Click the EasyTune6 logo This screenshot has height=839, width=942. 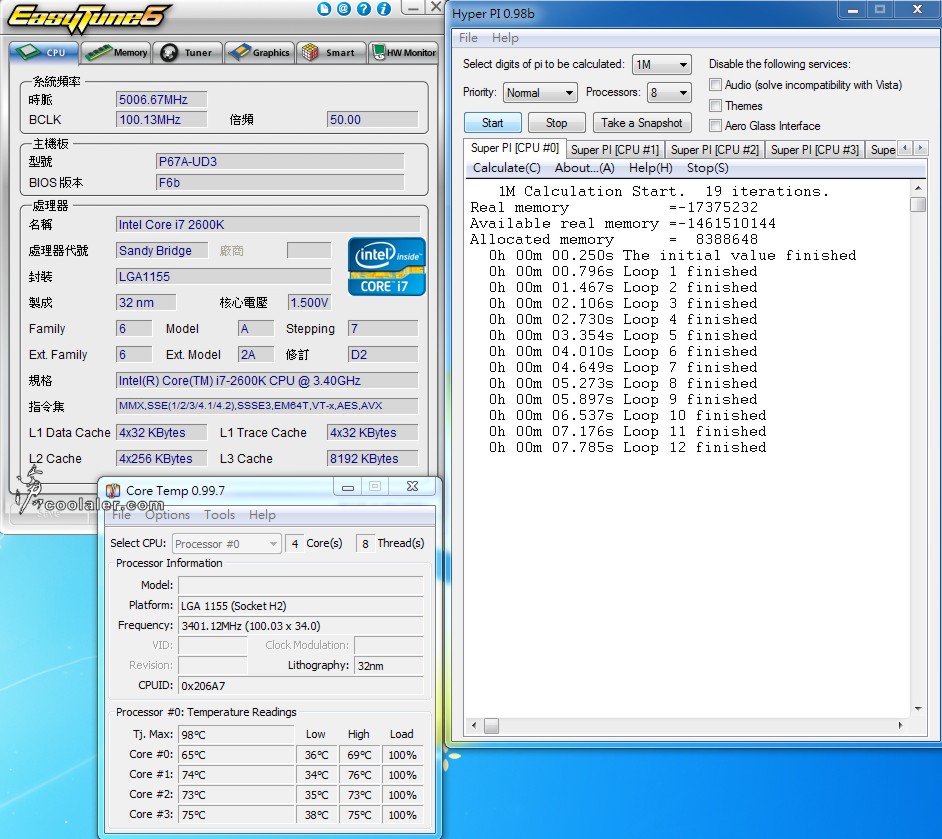(88, 18)
